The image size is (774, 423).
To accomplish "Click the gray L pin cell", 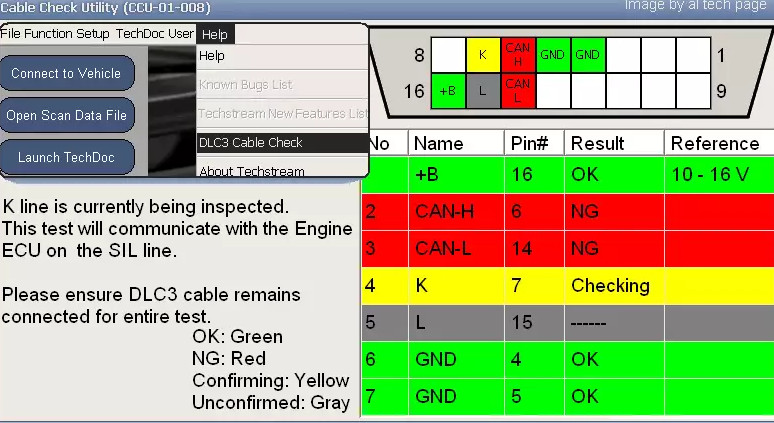I will click(483, 91).
